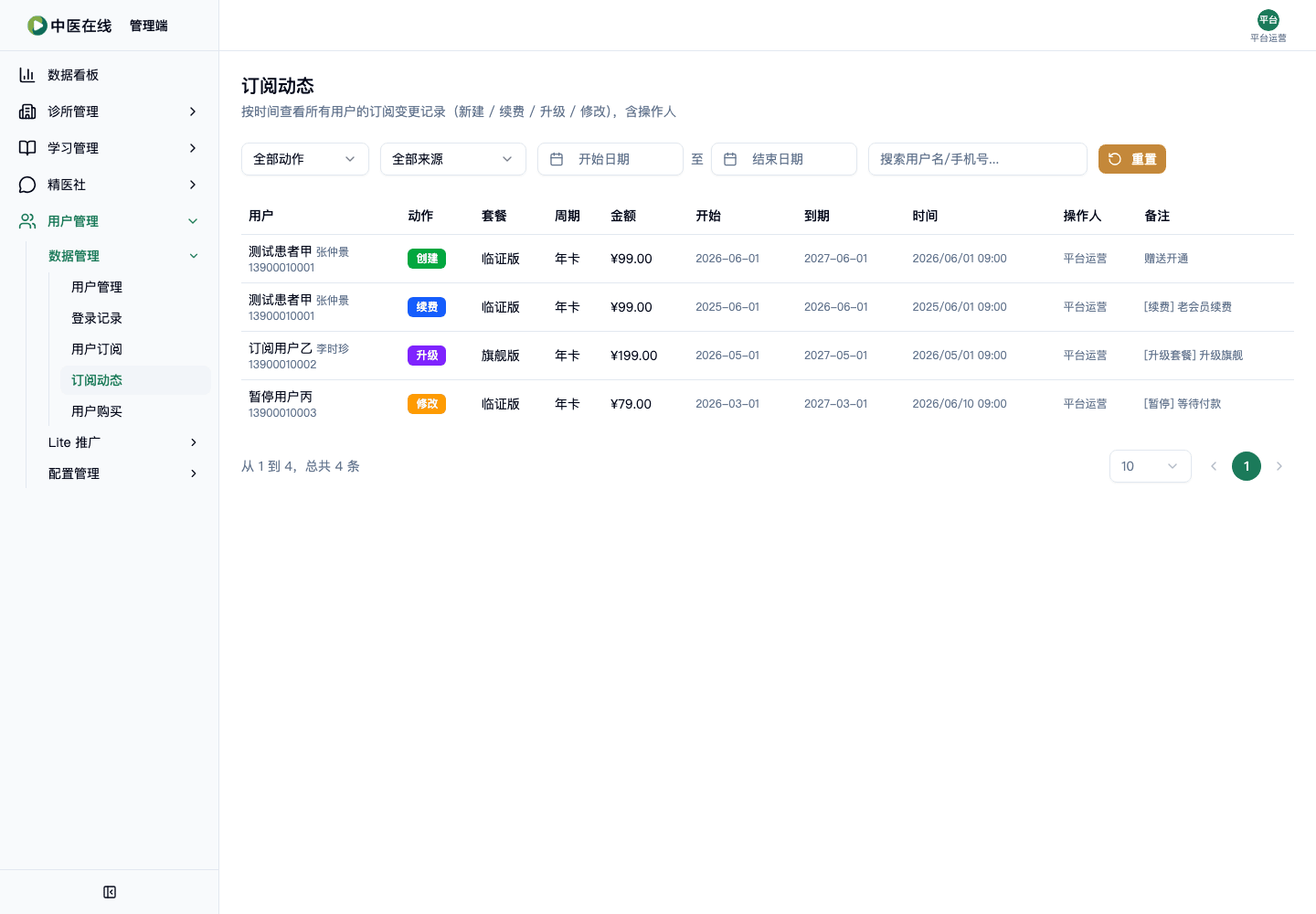This screenshot has height=914, width=1316.
Task: Click the 升级 action tag
Action: tap(427, 356)
